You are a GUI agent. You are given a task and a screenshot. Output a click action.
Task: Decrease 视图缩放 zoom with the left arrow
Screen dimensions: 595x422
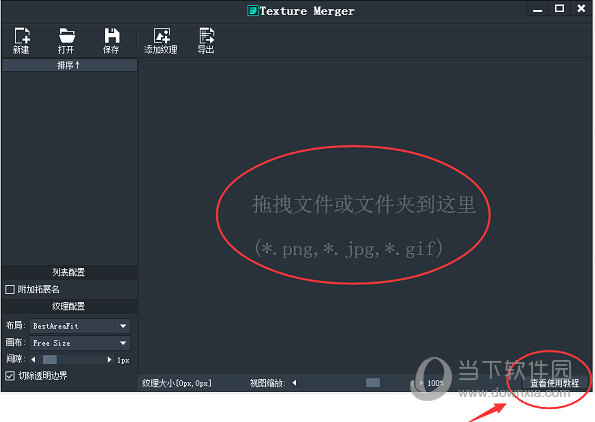click(294, 383)
